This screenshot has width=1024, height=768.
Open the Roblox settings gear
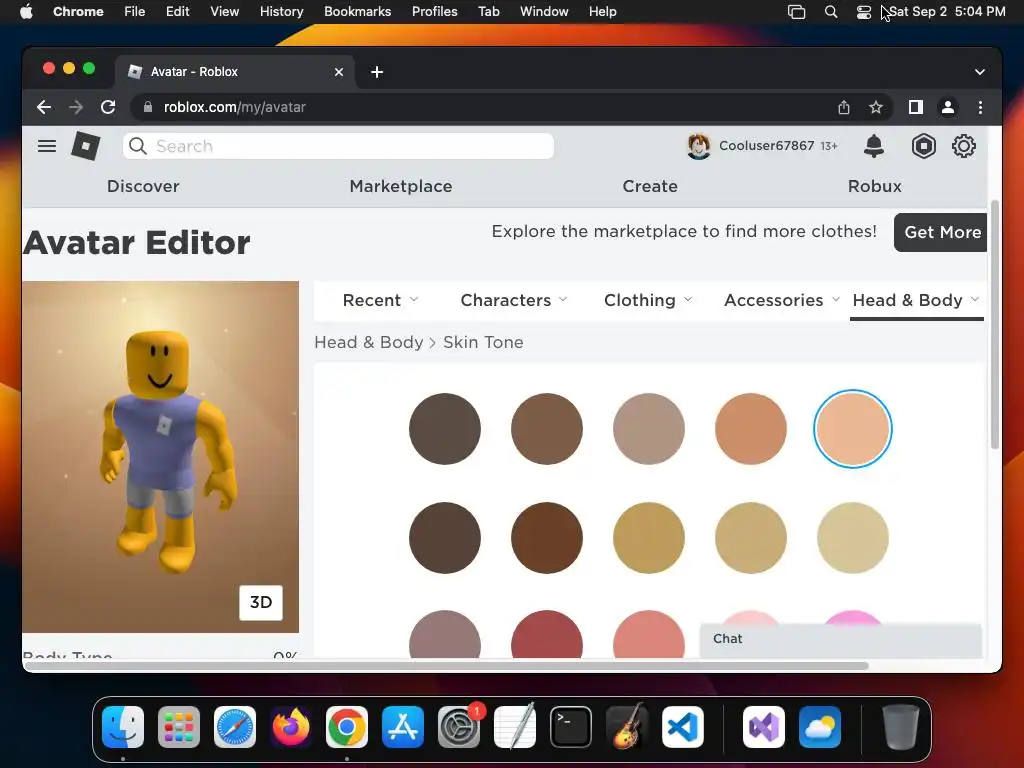963,146
